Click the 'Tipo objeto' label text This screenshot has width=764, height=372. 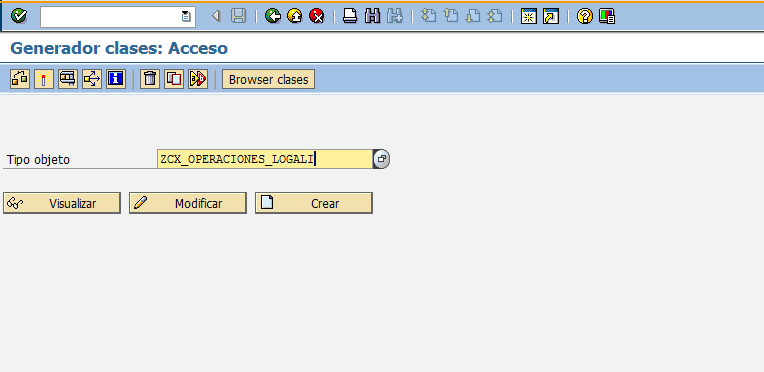click(38, 160)
